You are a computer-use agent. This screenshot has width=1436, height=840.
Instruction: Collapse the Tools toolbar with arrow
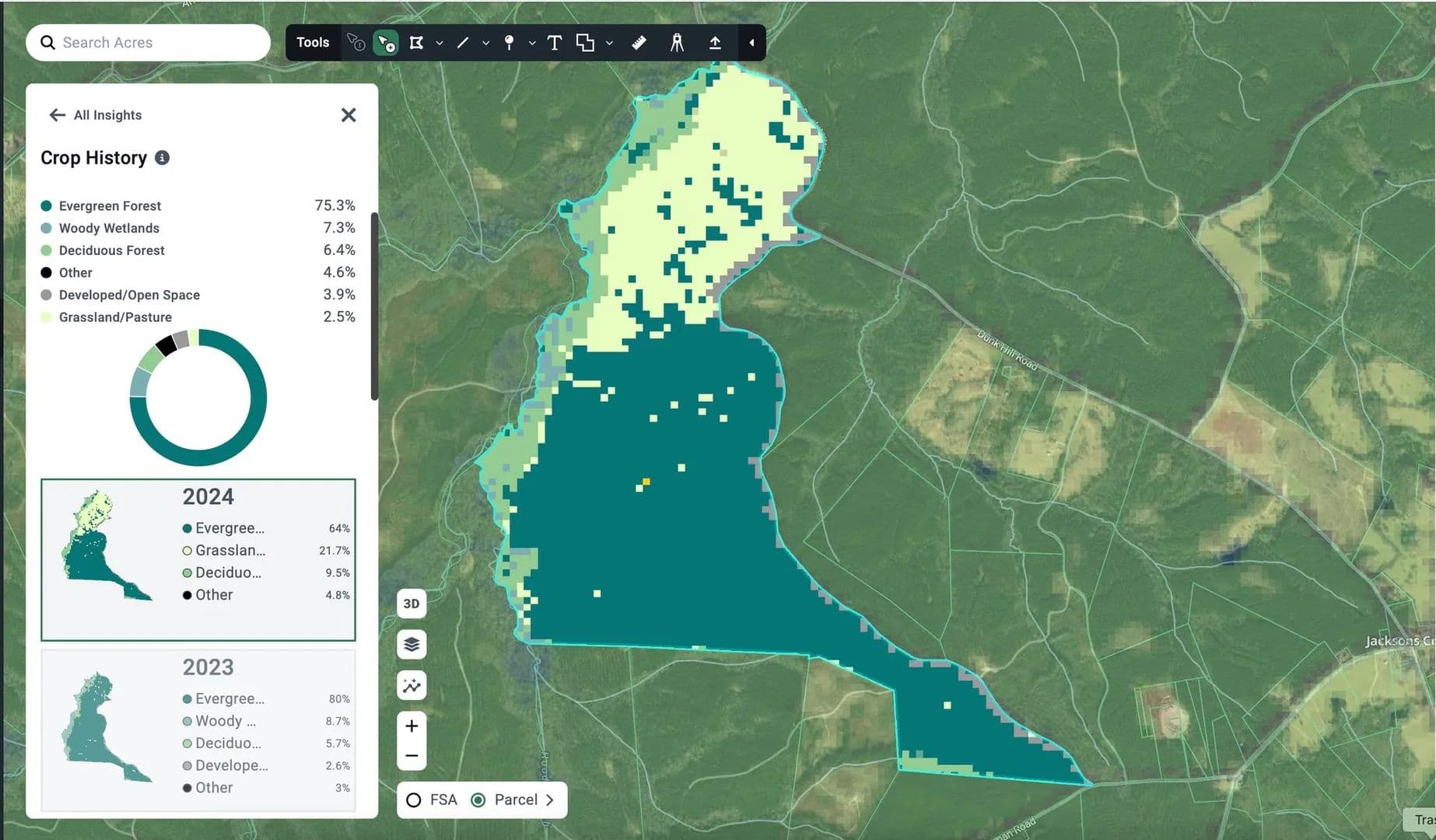point(751,43)
